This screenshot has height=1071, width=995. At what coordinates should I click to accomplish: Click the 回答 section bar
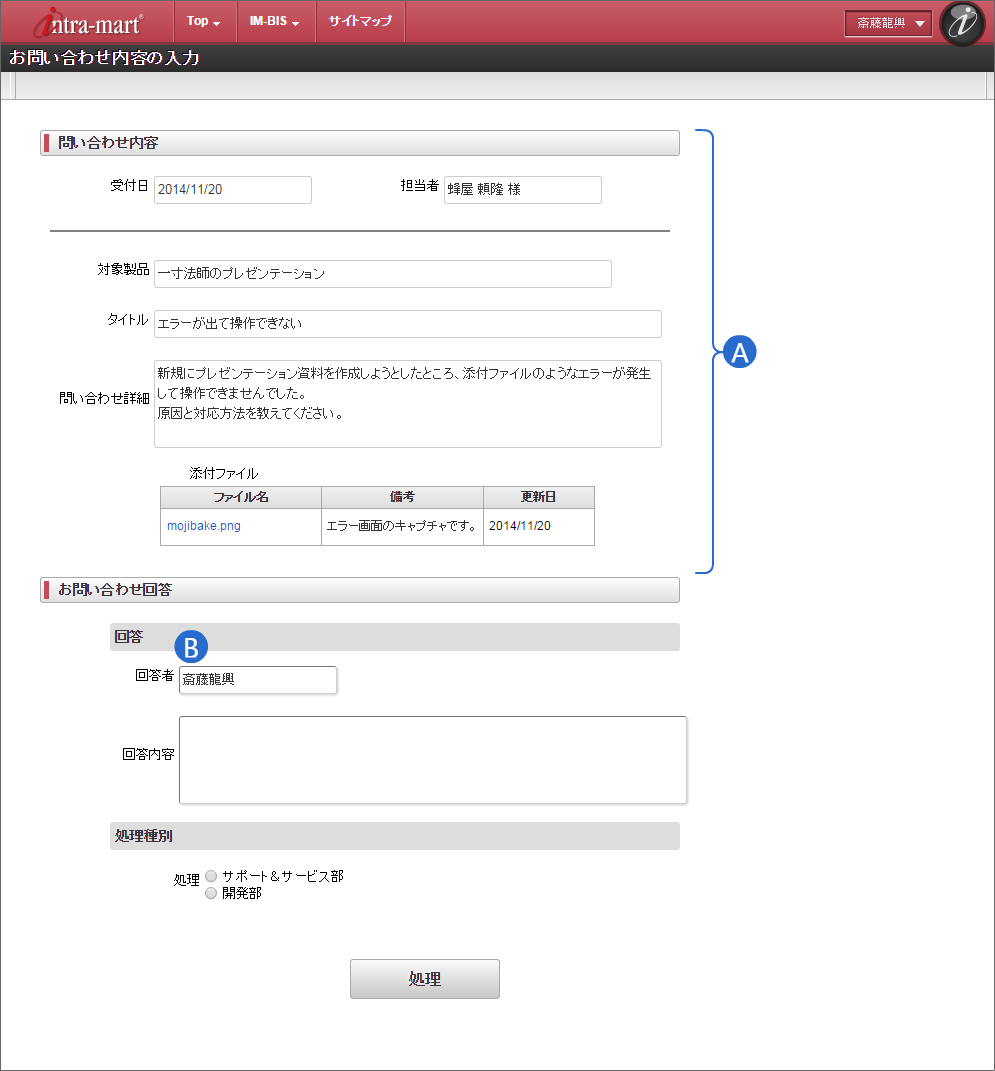point(395,637)
